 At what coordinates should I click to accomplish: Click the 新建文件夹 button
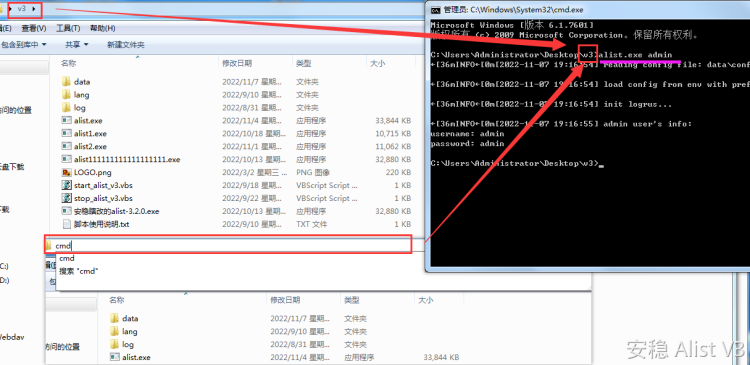pyautogui.click(x=126, y=44)
